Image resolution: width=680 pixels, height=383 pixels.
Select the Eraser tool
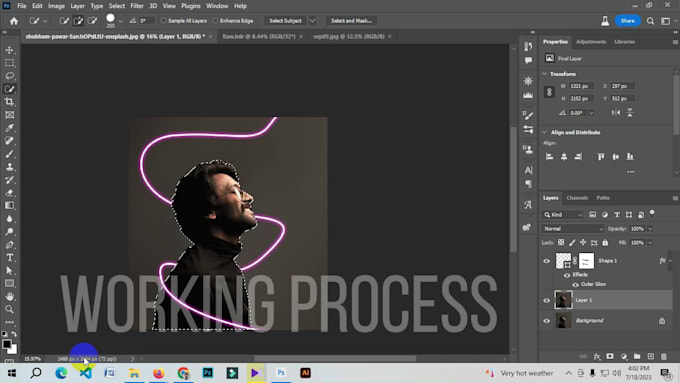coord(9,193)
